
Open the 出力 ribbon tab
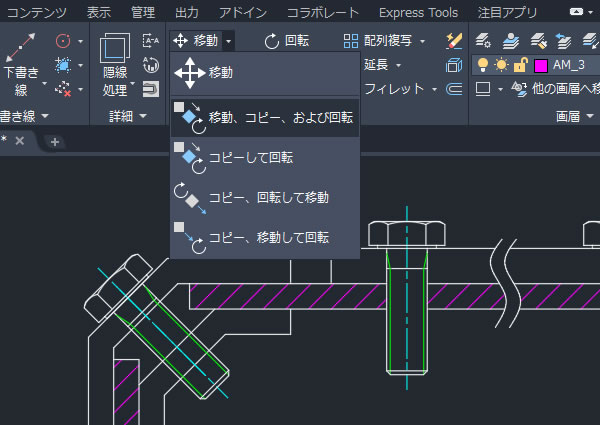pos(187,13)
